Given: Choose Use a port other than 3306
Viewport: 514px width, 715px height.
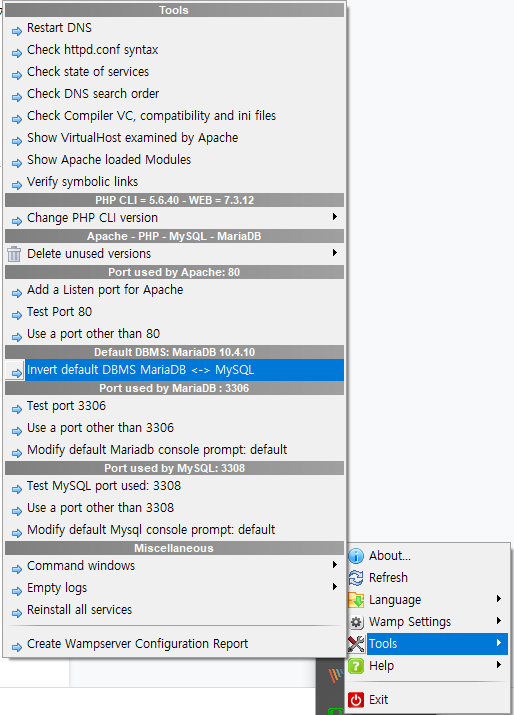Looking at the screenshot, I should pos(174,428).
